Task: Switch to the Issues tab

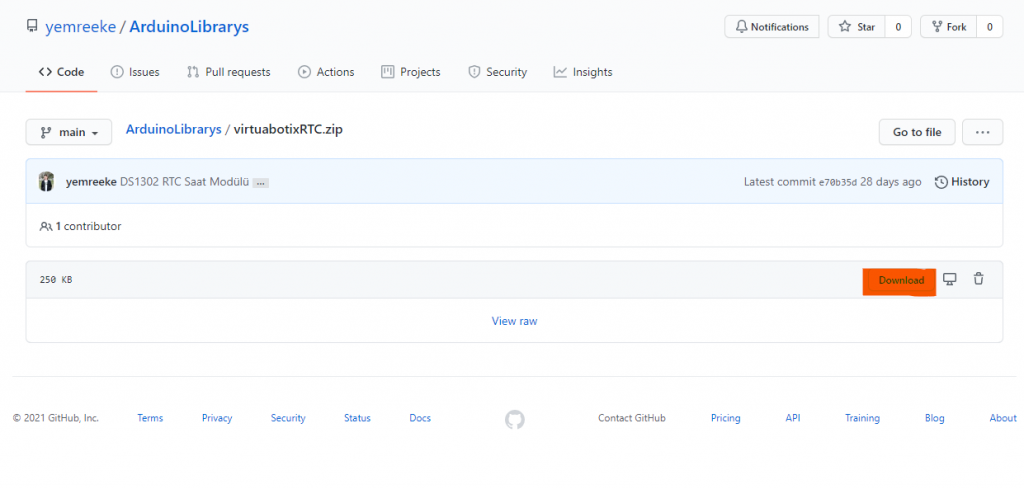Action: pyautogui.click(x=135, y=72)
